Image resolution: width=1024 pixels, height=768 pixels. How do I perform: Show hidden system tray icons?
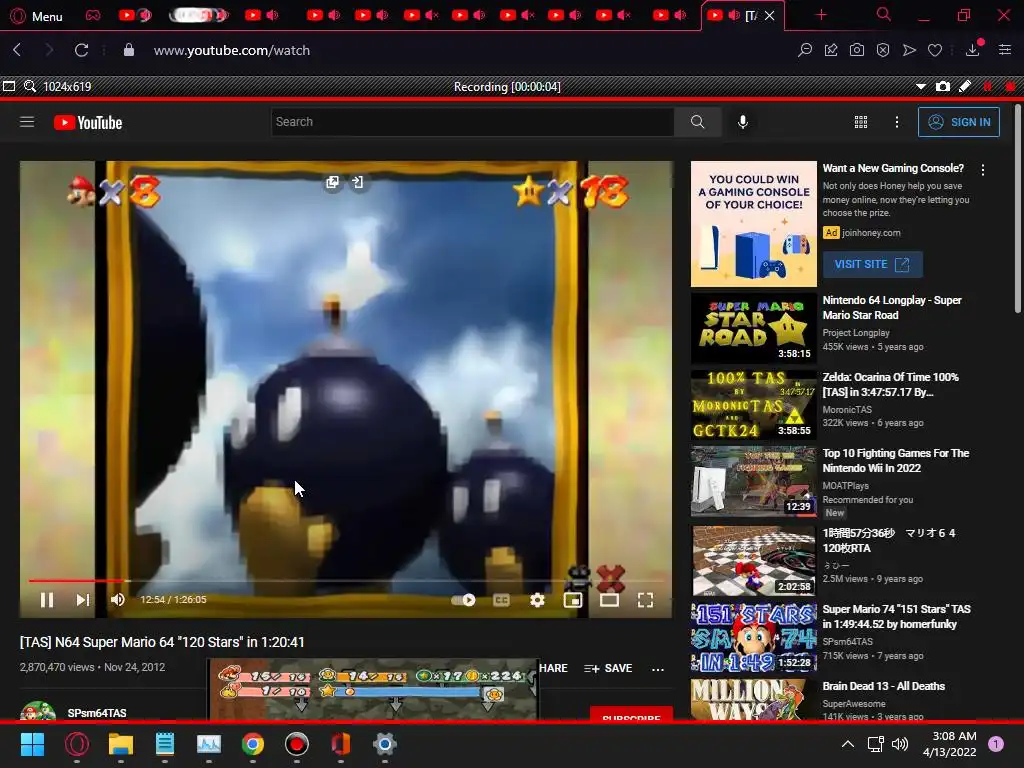tap(847, 744)
